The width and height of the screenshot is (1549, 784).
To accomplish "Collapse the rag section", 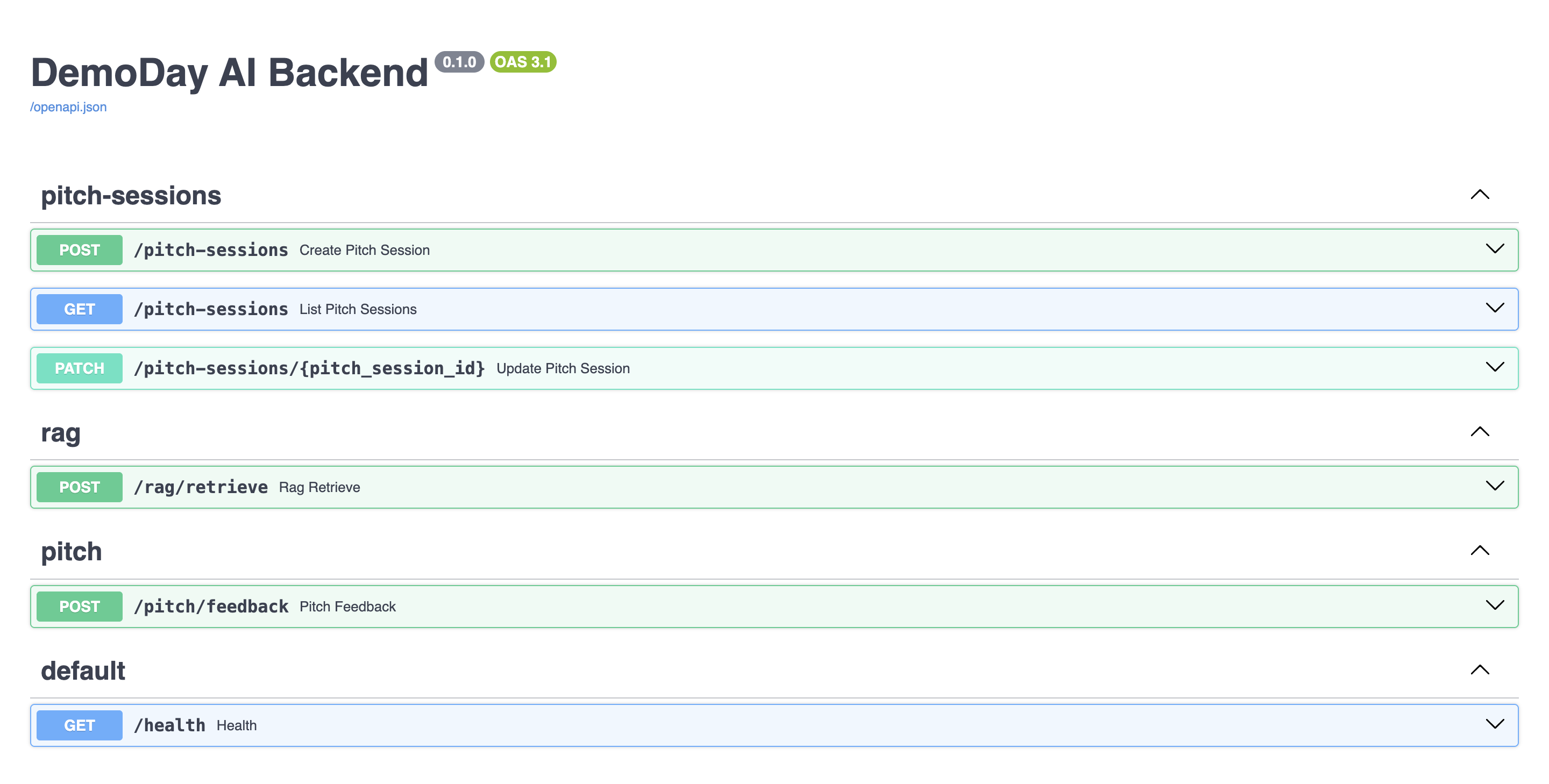I will coord(1481,431).
